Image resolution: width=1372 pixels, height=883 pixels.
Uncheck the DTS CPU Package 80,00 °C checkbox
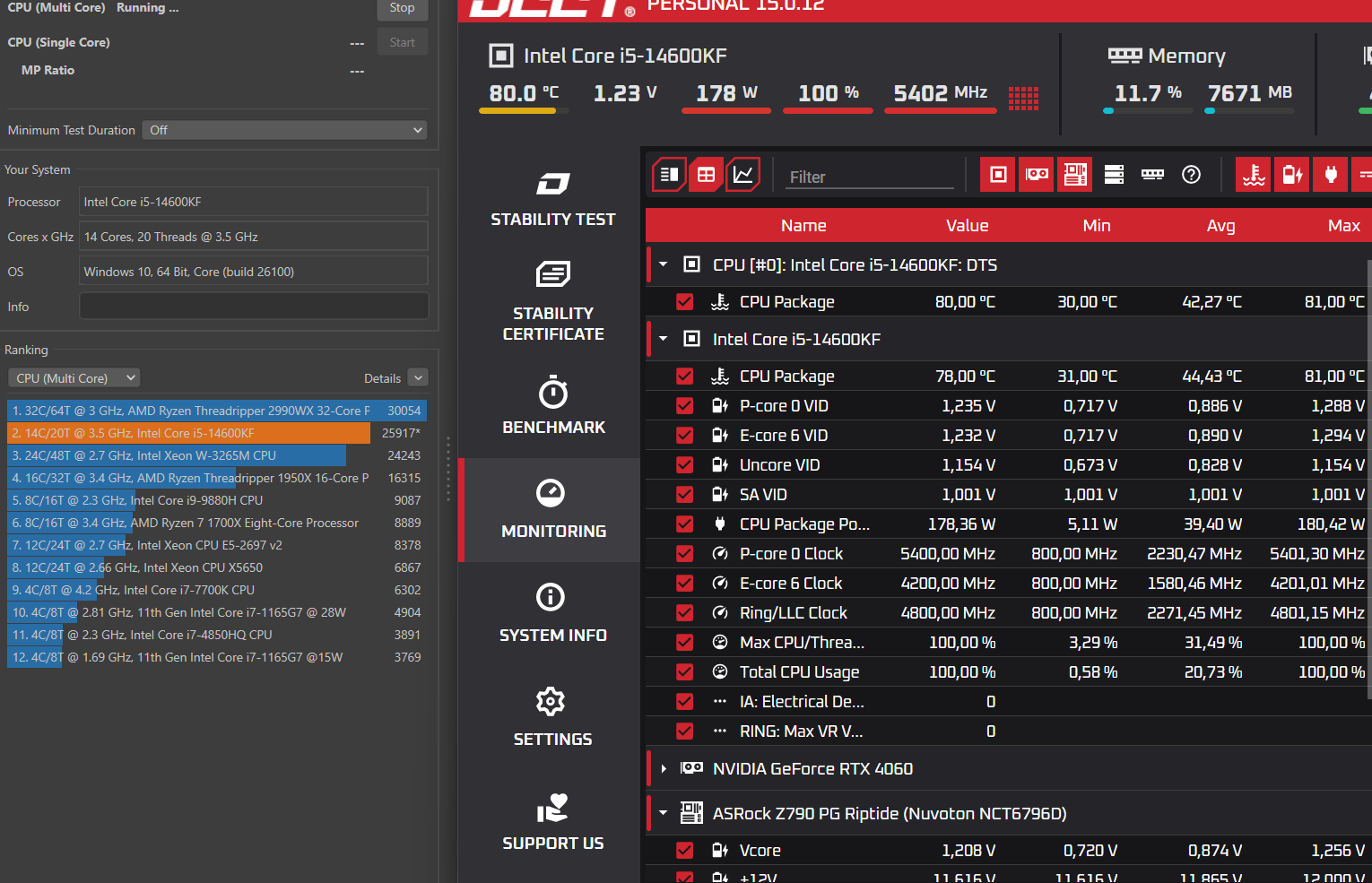[x=685, y=302]
